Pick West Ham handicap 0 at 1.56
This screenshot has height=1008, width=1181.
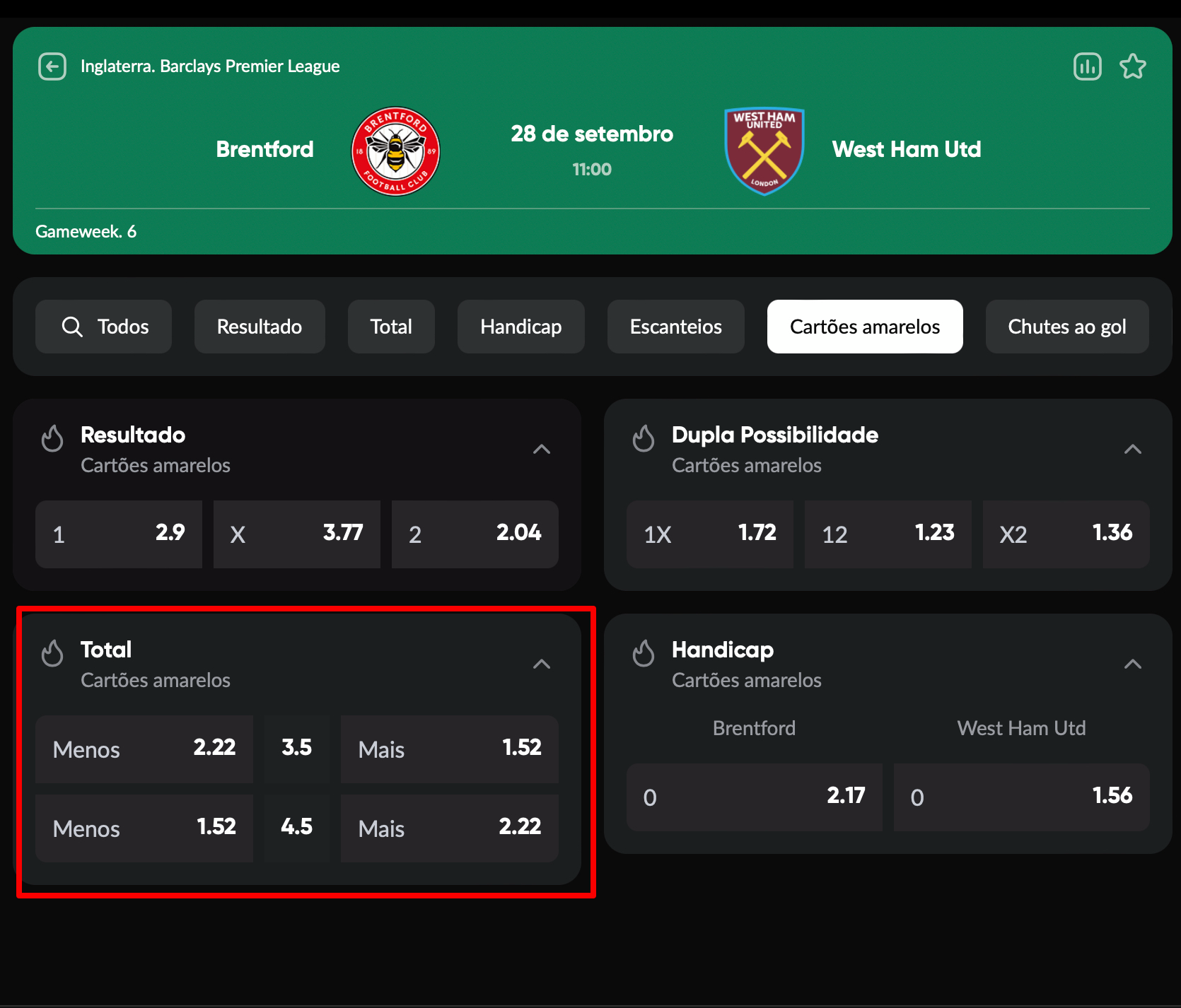(1022, 797)
